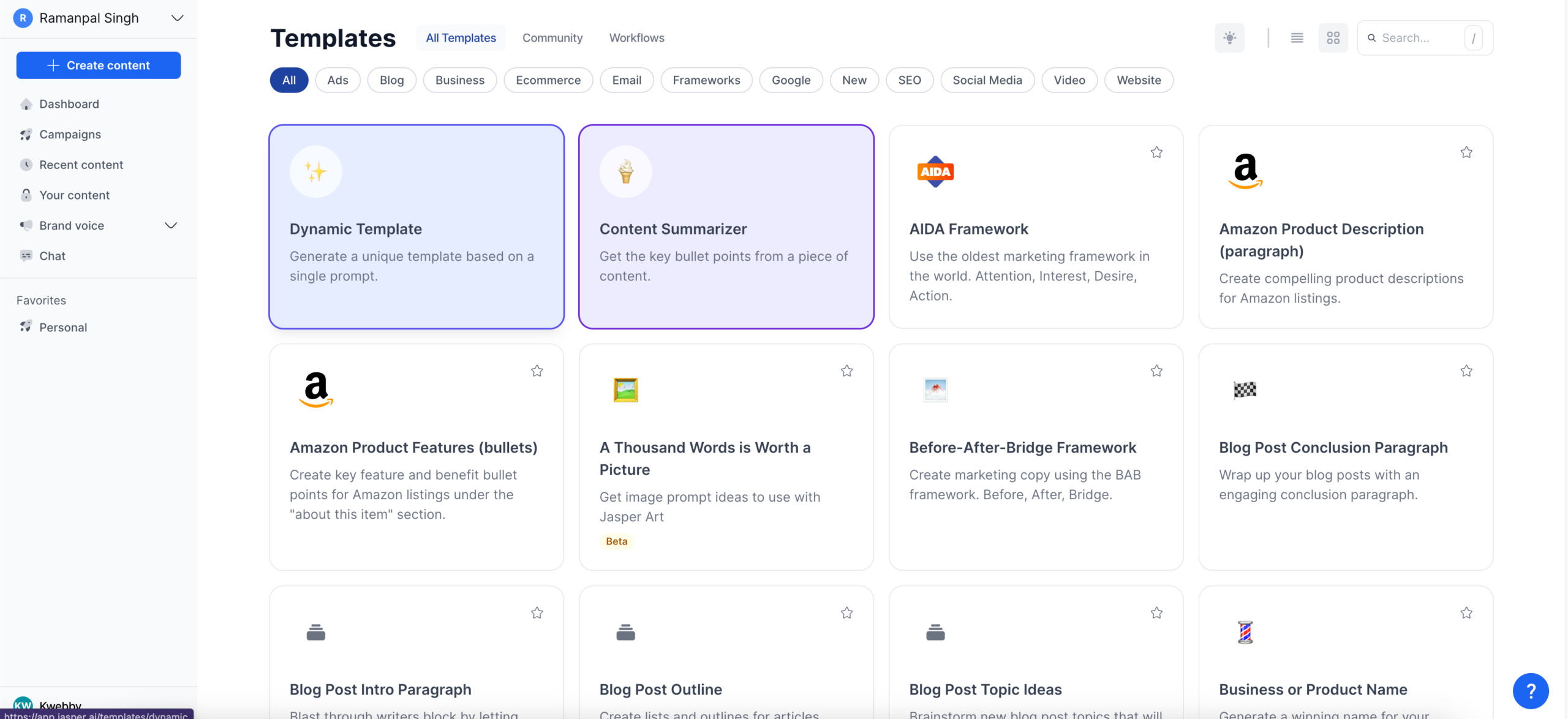
Task: Switch to grid view layout icon
Action: (x=1333, y=38)
